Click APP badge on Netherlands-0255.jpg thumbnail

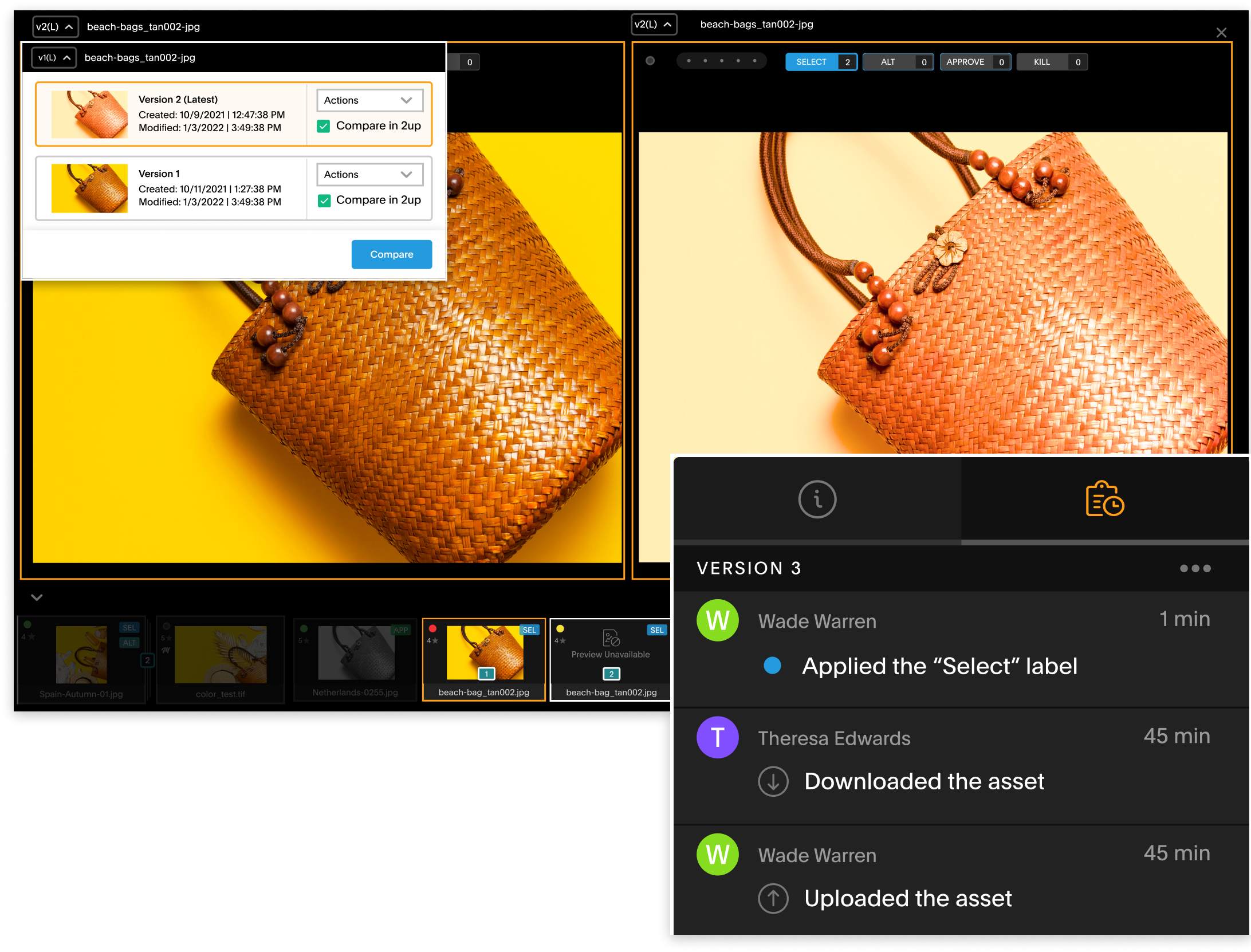pos(401,630)
